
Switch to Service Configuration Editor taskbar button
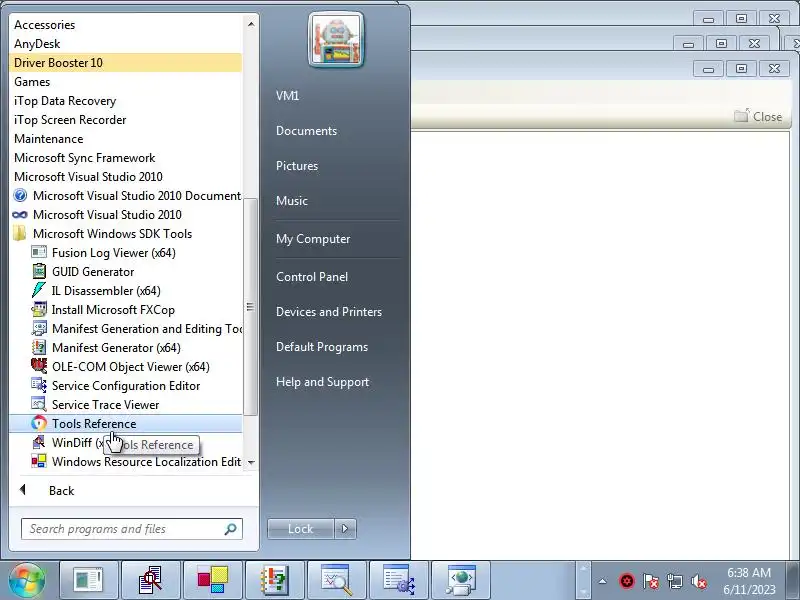(x=398, y=580)
